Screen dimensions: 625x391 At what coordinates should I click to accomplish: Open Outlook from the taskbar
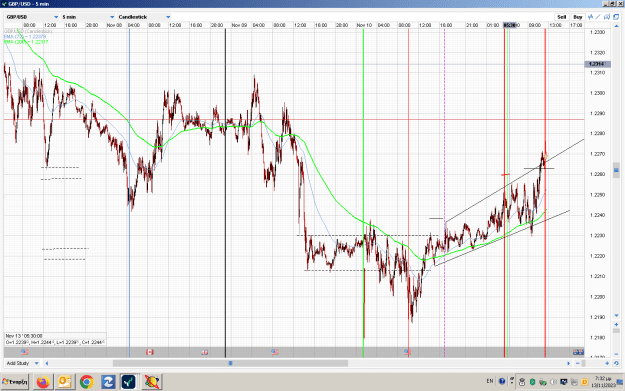tap(65, 382)
